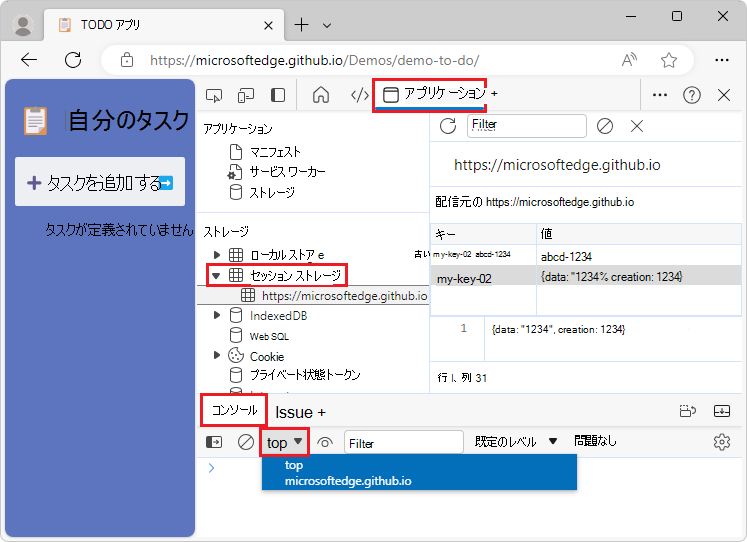Create a live expression eye icon

coord(325,443)
